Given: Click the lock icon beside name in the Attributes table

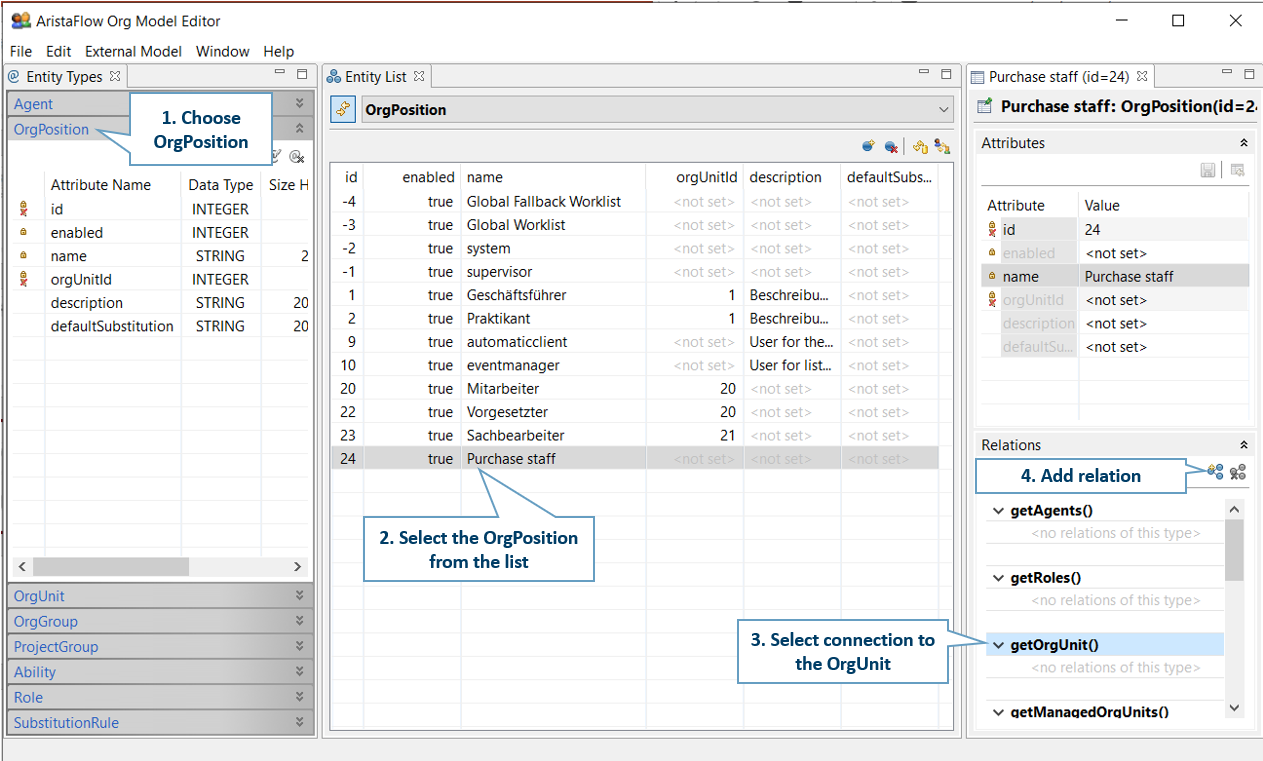Looking at the screenshot, I should coord(992,276).
